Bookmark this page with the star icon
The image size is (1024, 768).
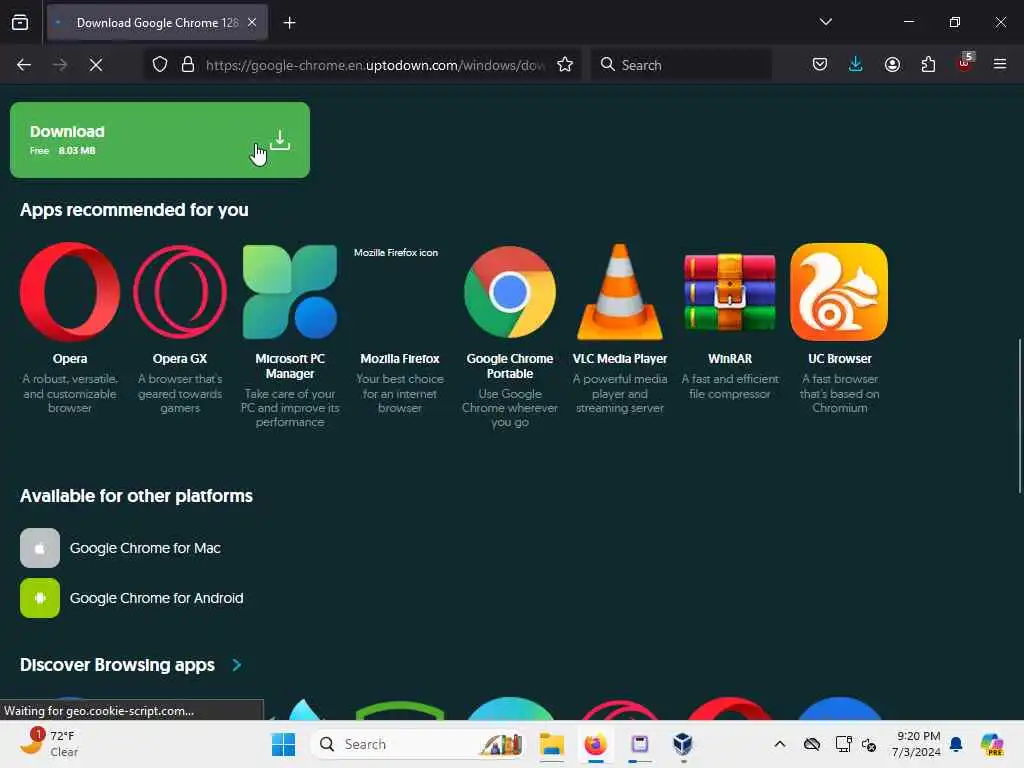click(565, 65)
